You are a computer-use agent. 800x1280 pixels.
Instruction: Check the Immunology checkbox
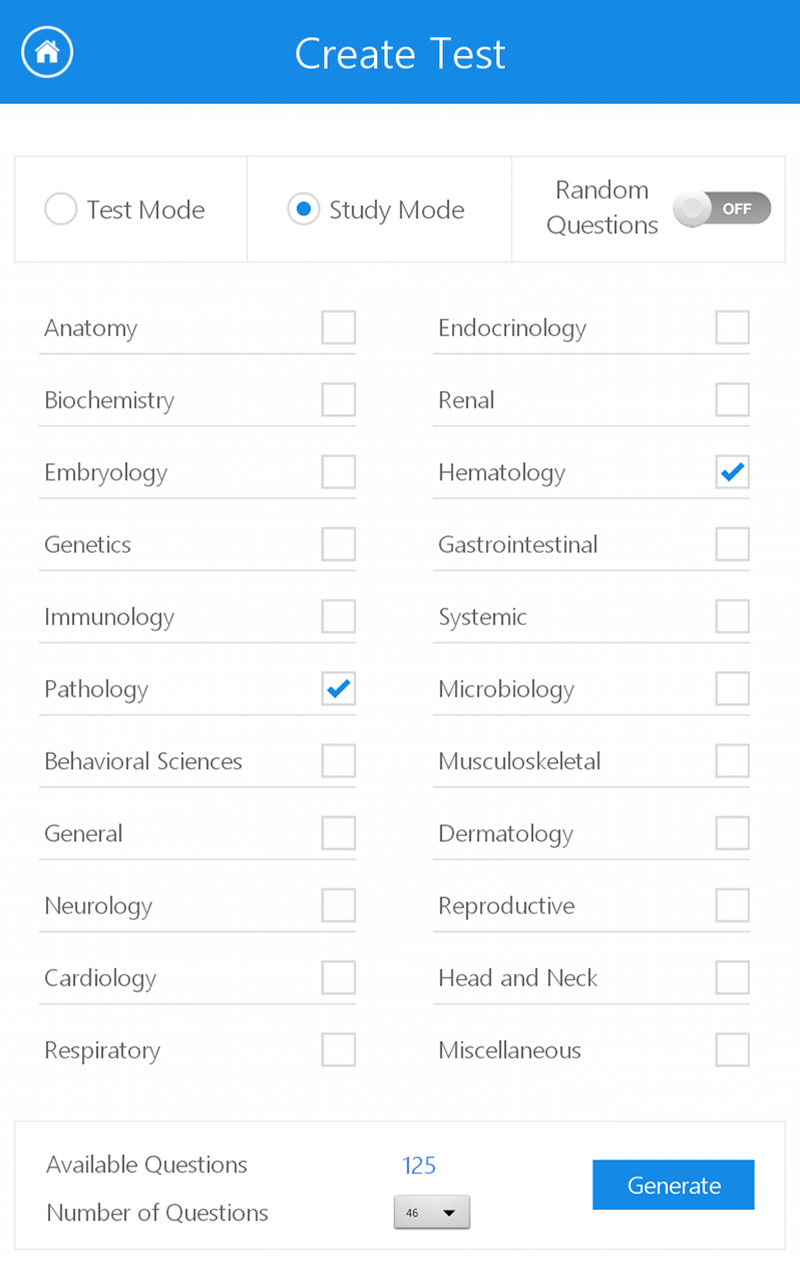pyautogui.click(x=339, y=616)
